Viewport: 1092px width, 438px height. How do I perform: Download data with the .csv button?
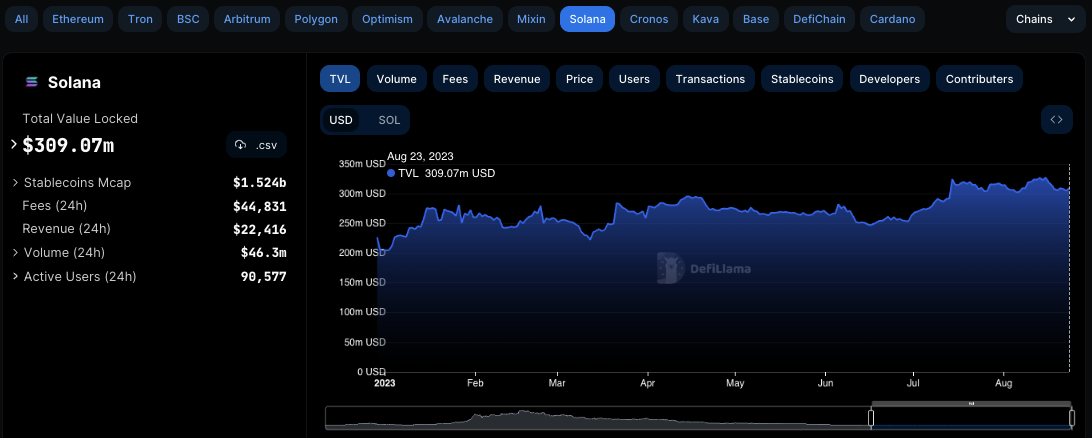point(256,145)
